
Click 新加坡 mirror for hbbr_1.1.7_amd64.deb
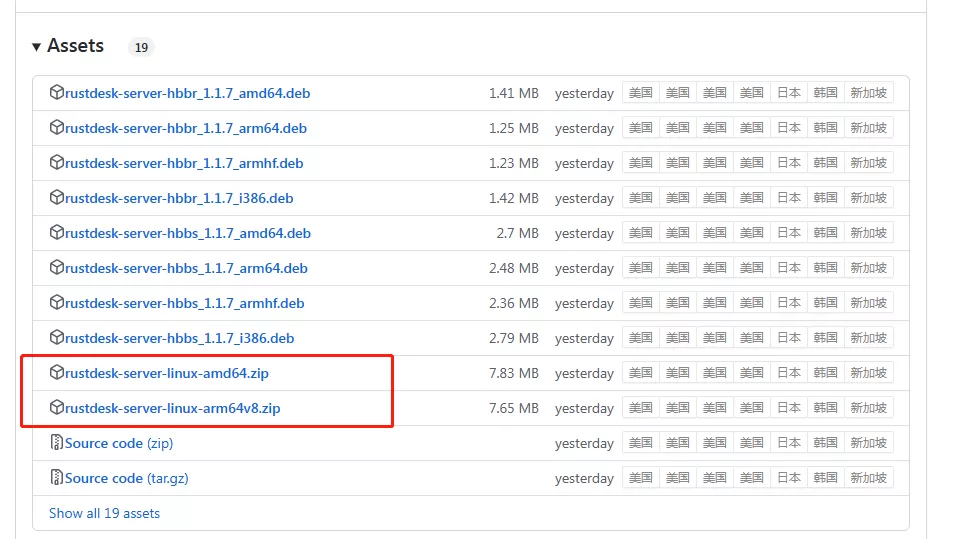pos(868,93)
